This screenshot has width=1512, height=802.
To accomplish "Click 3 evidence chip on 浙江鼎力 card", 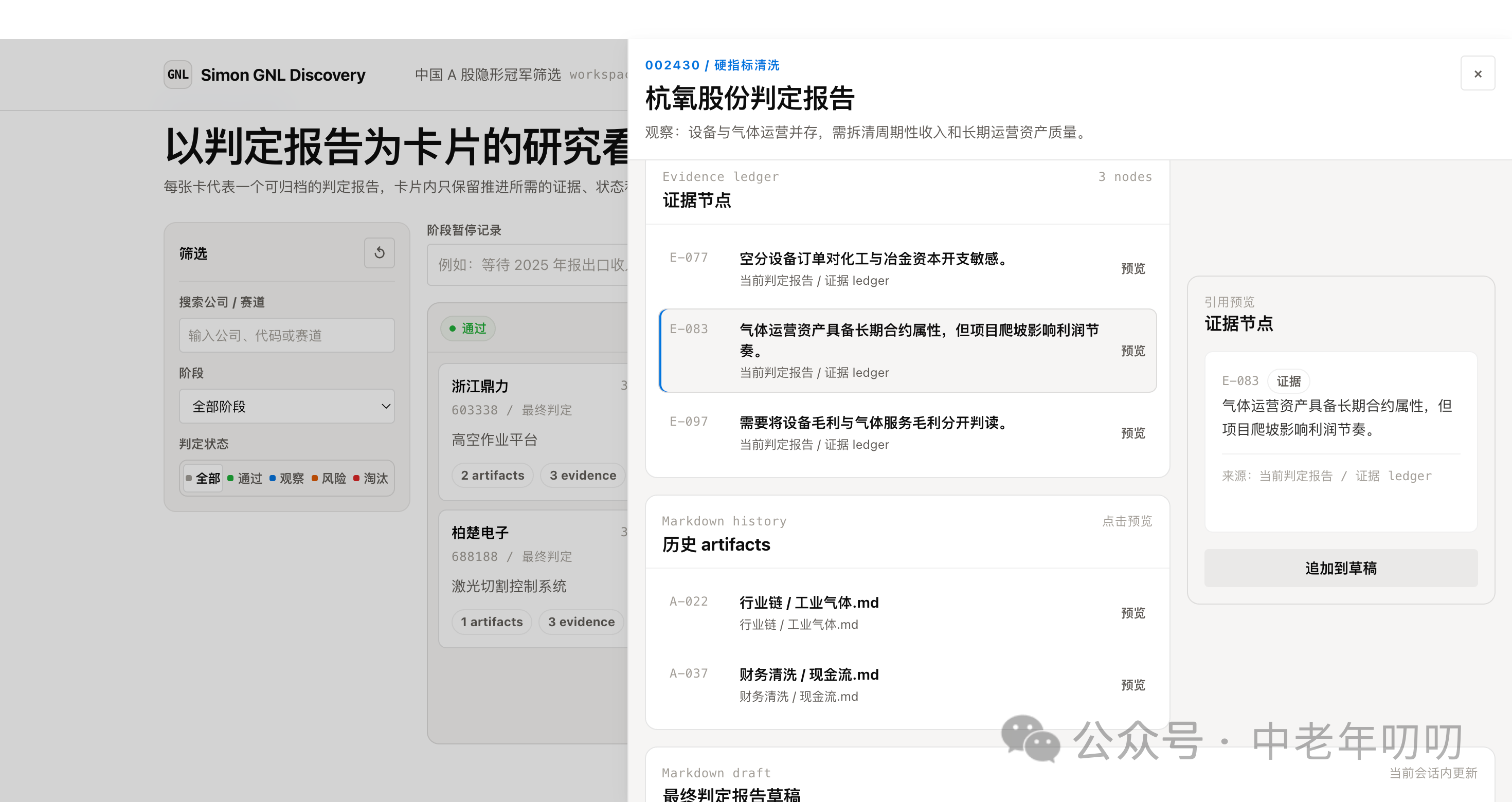I will pos(583,475).
